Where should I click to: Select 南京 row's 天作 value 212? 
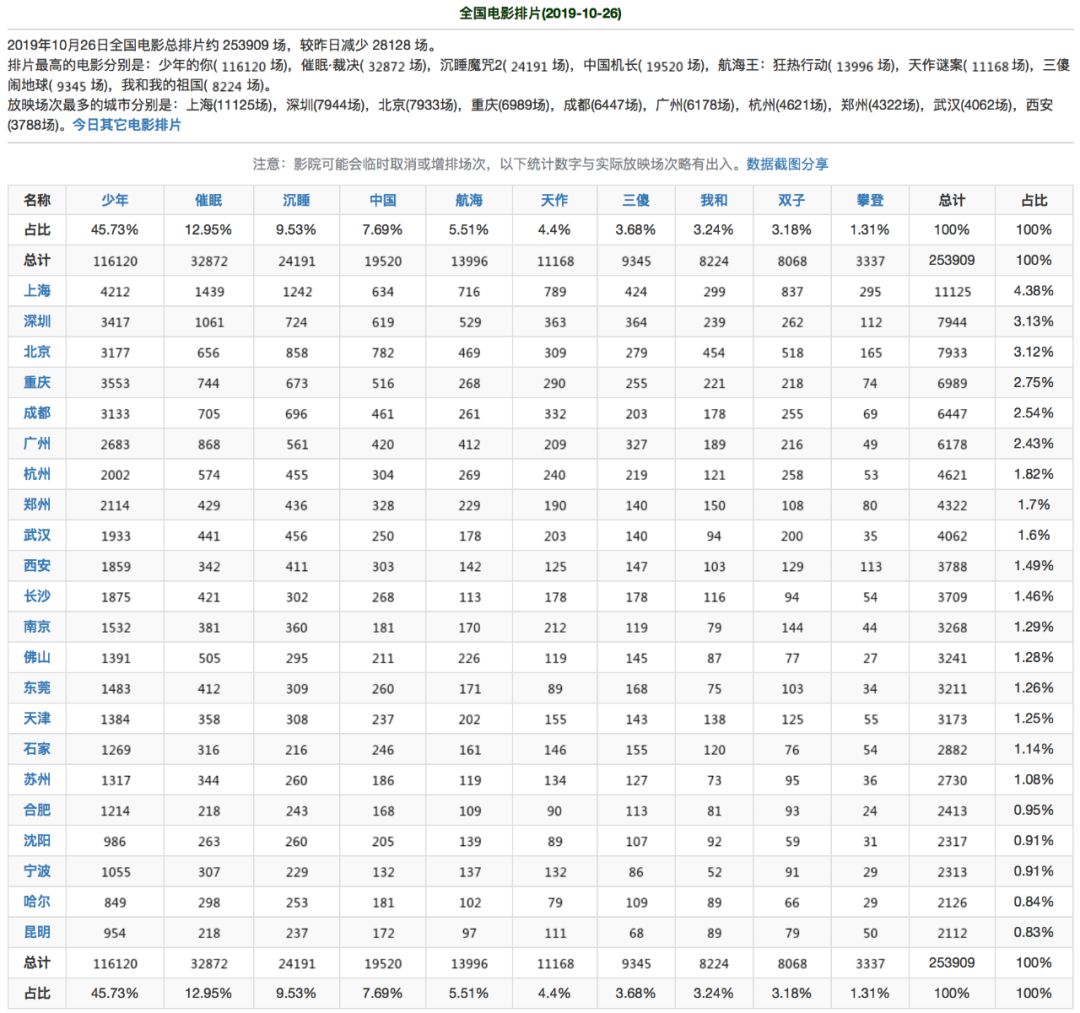tap(555, 627)
